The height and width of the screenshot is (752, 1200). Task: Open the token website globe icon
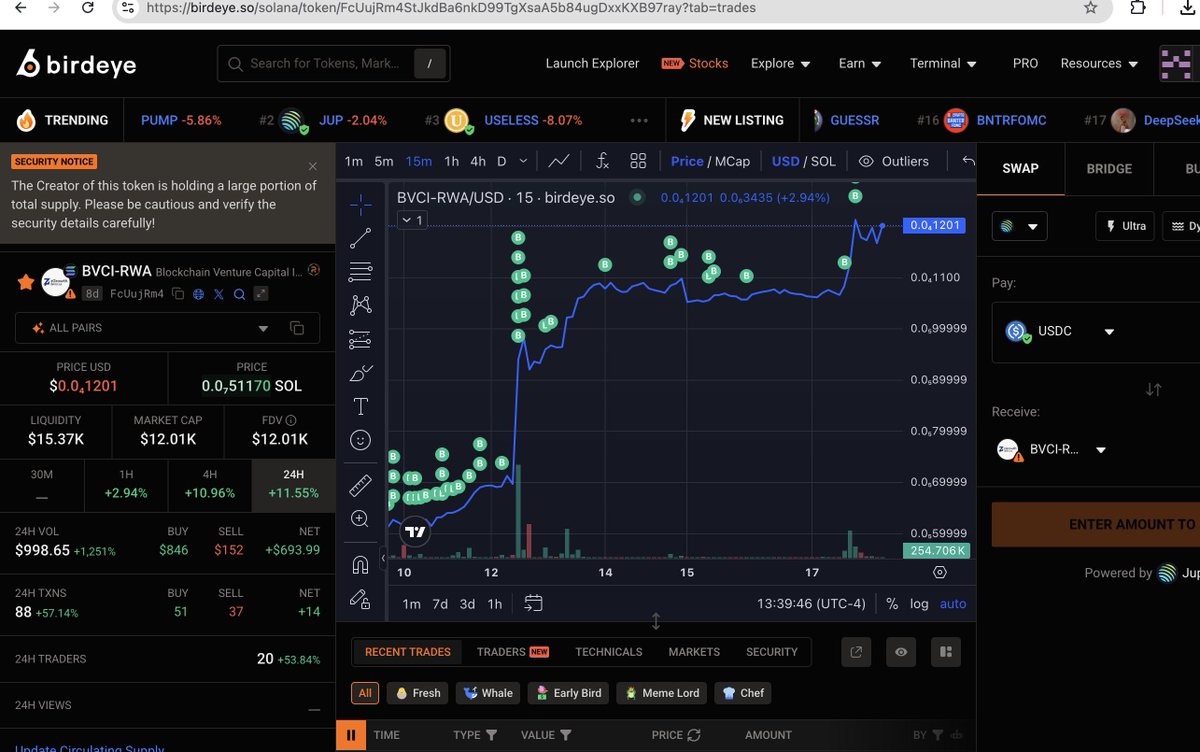[198, 294]
